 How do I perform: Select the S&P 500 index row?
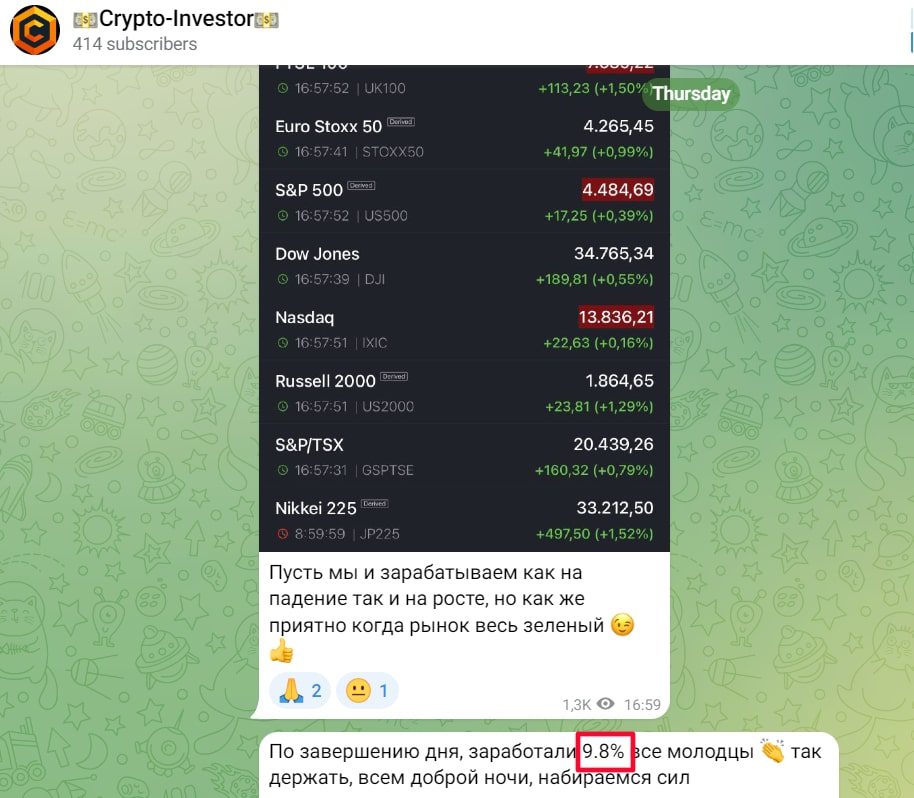(464, 202)
